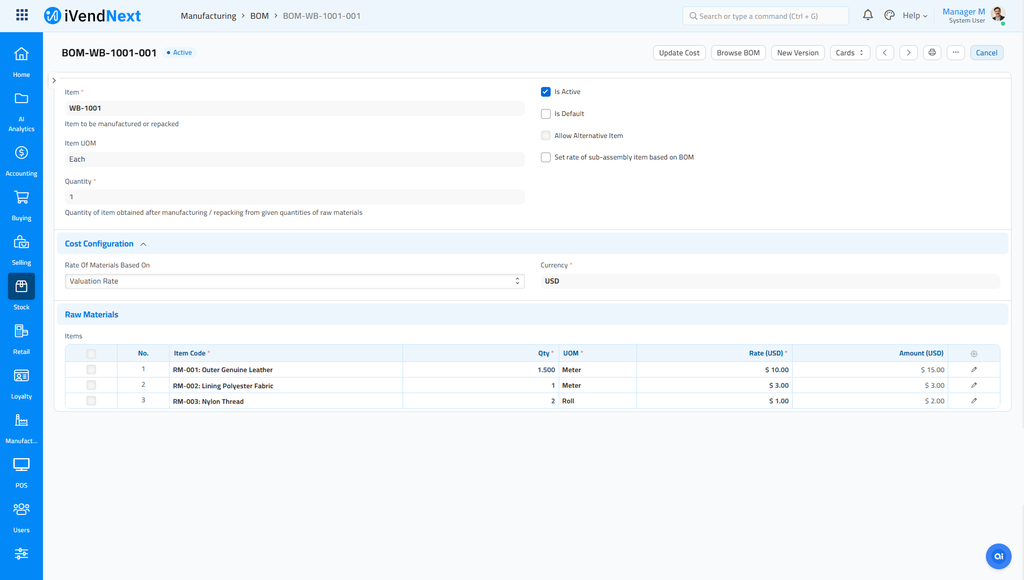Enable Set rate of sub-assembly item checkbox
Image resolution: width=1024 pixels, height=580 pixels.
(546, 157)
